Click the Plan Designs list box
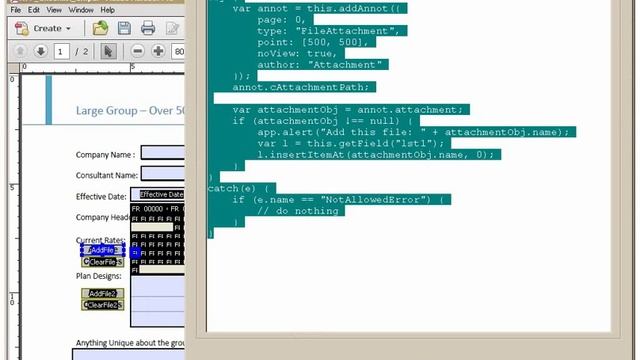The height and width of the screenshot is (360, 640). click(158, 301)
